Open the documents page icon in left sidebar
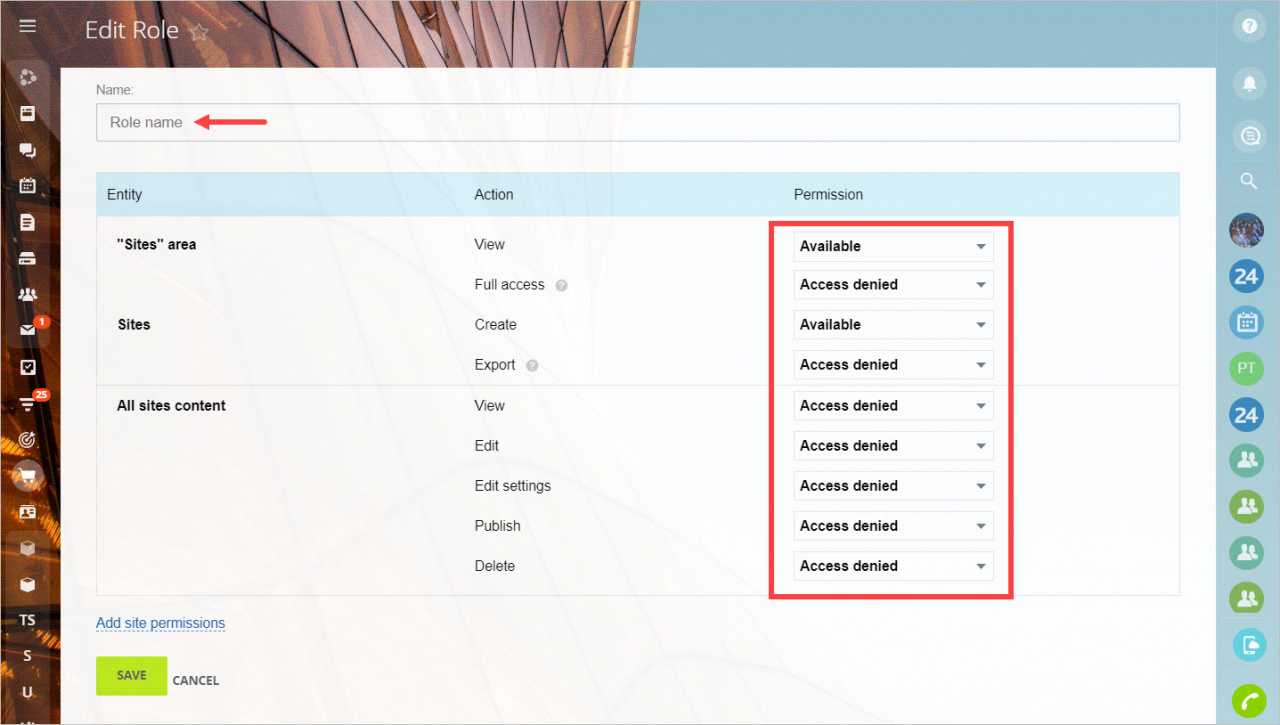The image size is (1280, 725). tap(28, 222)
